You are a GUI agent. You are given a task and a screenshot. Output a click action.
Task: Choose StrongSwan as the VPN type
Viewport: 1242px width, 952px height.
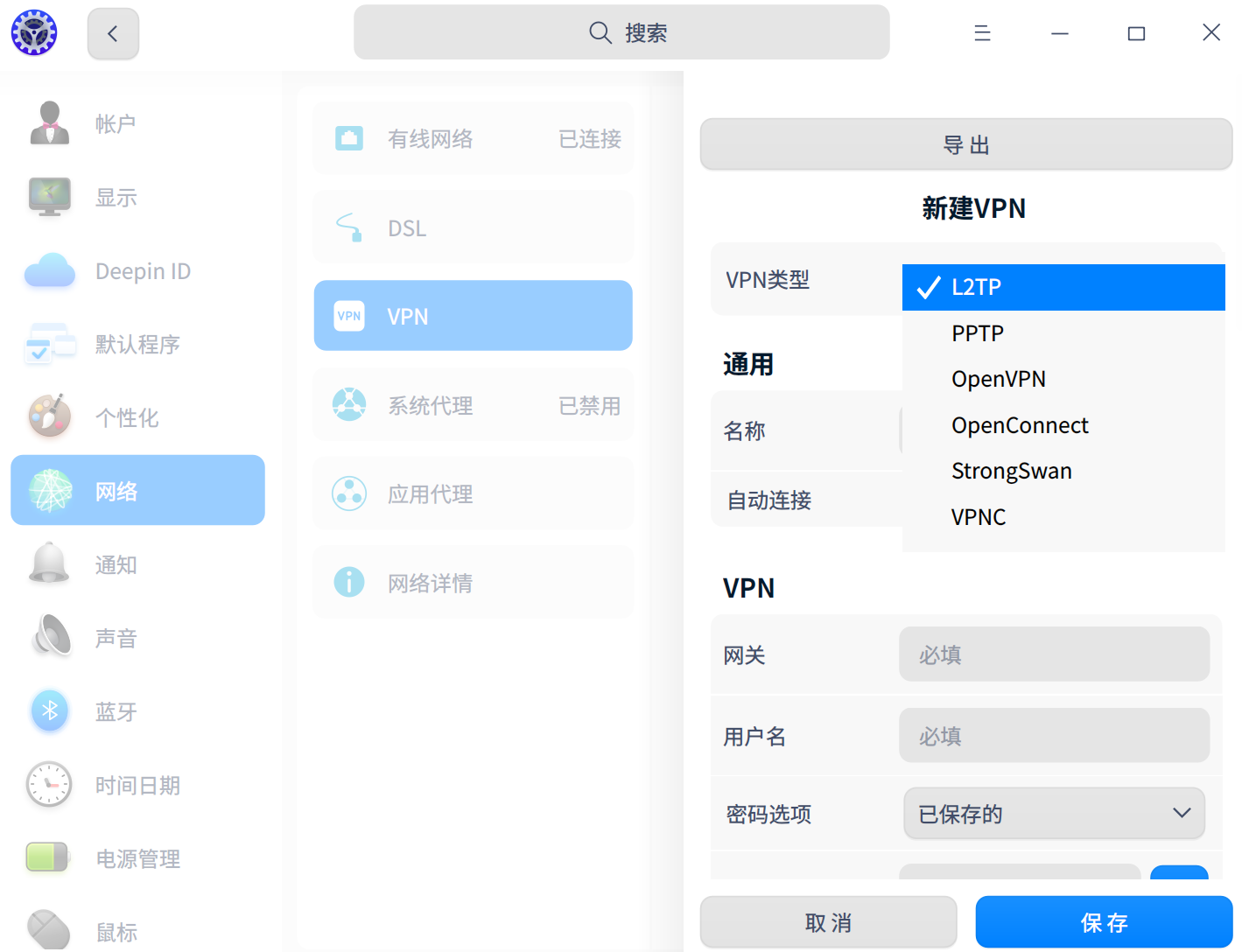(1063, 471)
